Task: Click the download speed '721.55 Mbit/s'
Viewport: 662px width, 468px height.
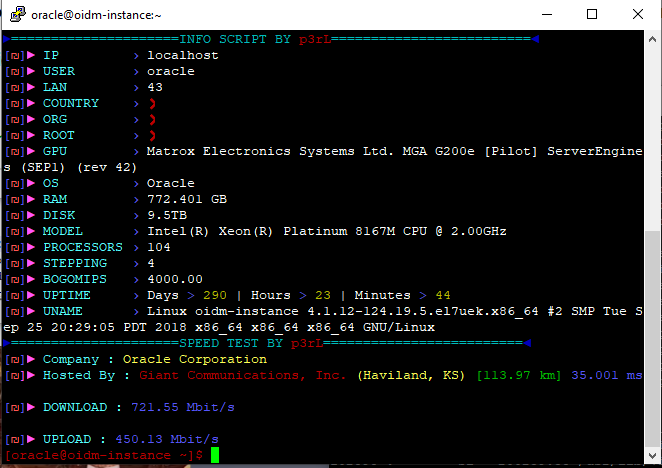Action: pyautogui.click(x=182, y=408)
